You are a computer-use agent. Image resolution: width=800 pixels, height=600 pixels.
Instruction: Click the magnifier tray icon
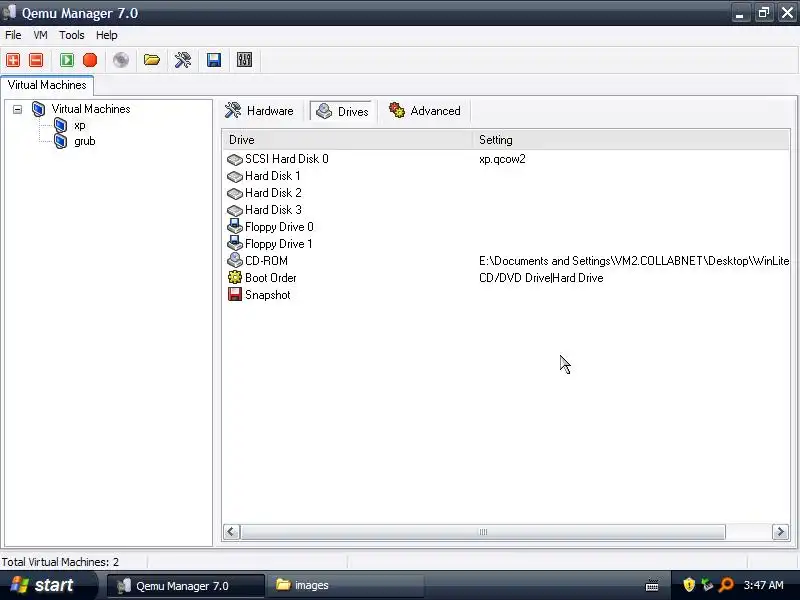click(x=726, y=584)
